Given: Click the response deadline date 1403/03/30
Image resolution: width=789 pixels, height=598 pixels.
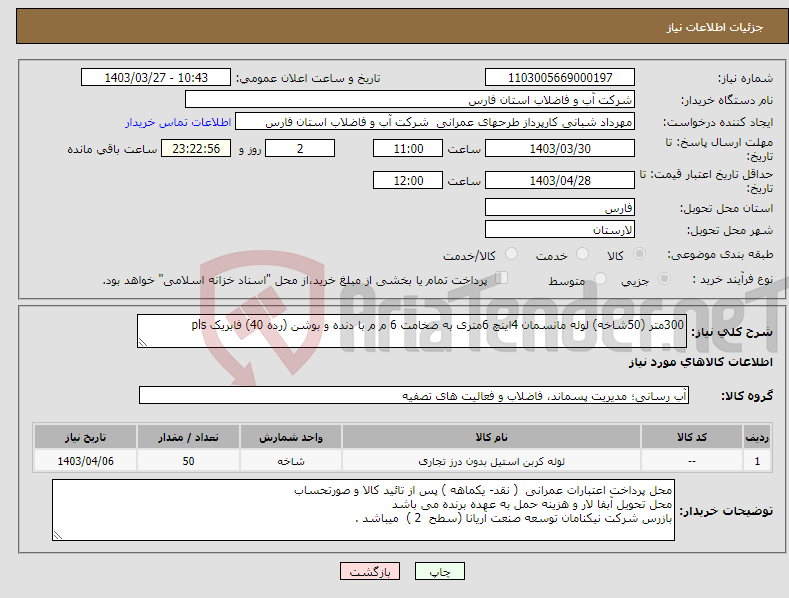Looking at the screenshot, I should [560, 148].
